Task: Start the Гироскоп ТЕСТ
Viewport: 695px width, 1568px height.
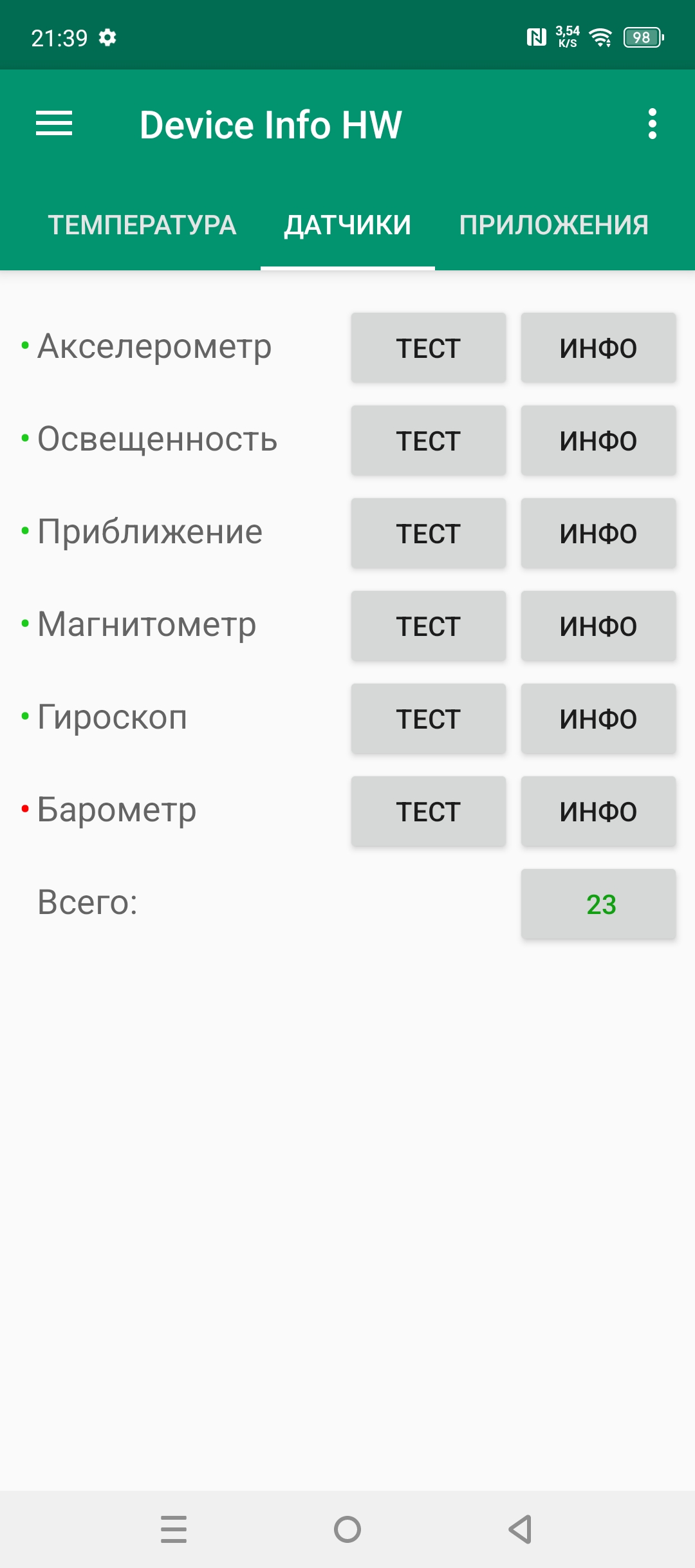Action: pos(428,719)
